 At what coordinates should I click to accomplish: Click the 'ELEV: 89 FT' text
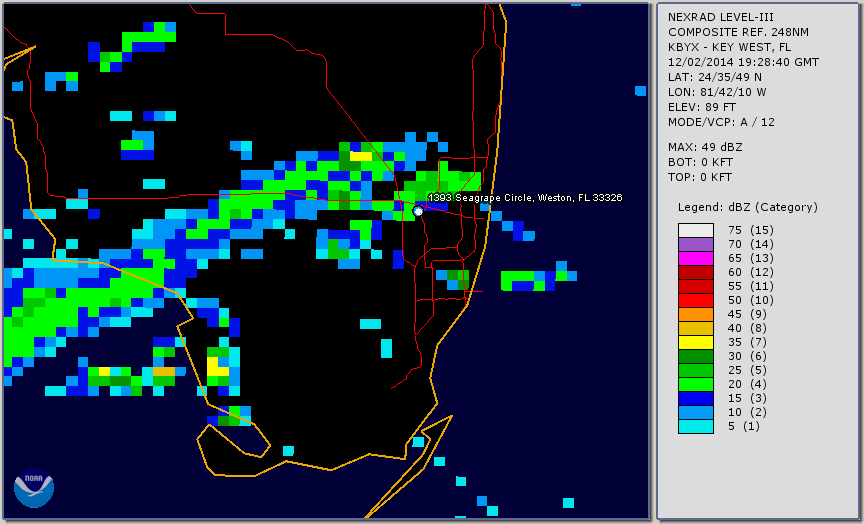coord(702,107)
